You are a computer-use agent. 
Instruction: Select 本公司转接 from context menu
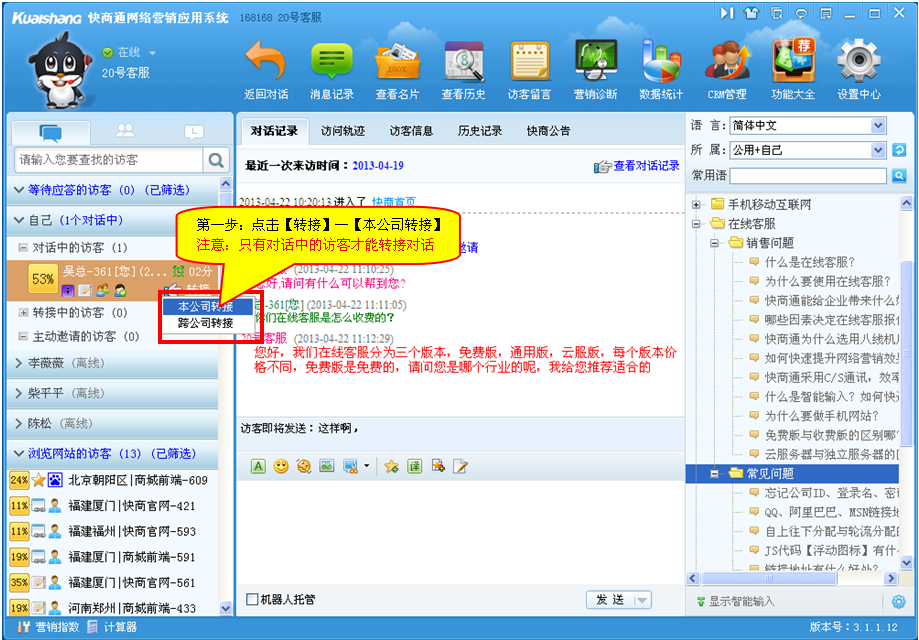tap(206, 307)
